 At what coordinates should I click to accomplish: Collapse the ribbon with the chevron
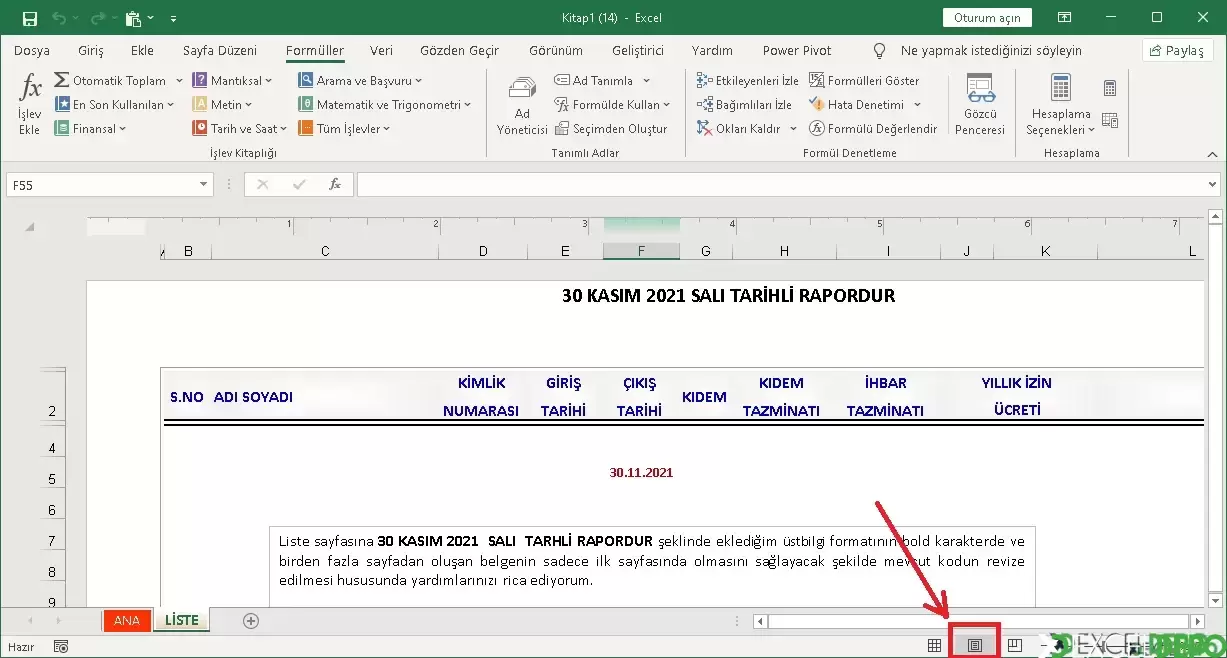[x=1211, y=154]
